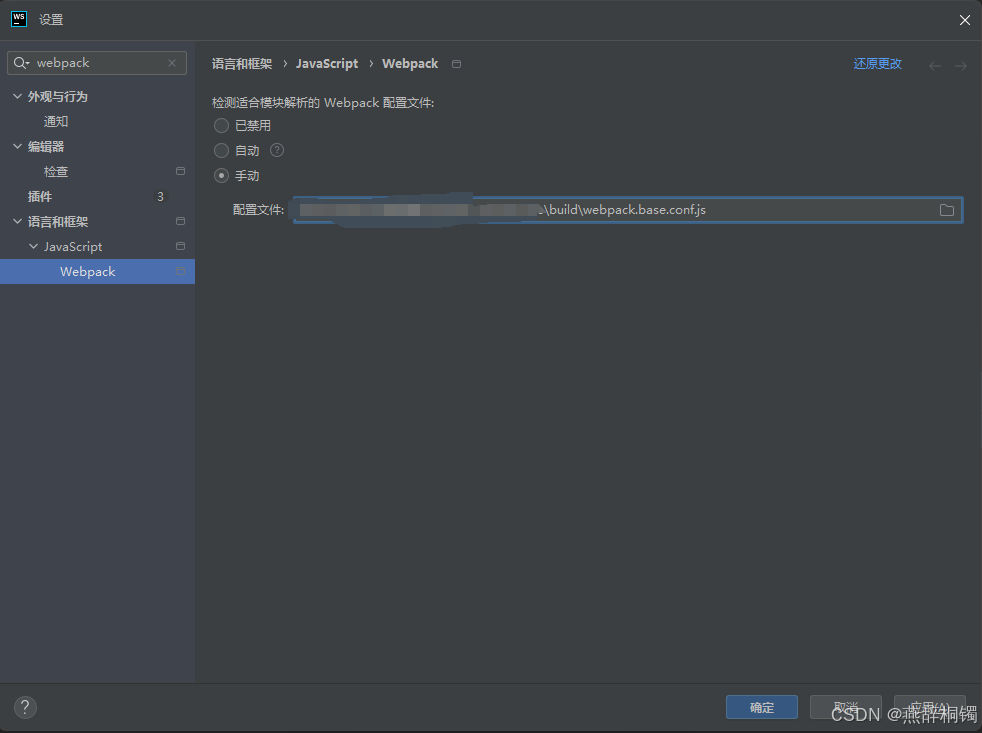Screen dimensions: 982x733
Task: Open search options magnifier icon
Action: (x=21, y=63)
